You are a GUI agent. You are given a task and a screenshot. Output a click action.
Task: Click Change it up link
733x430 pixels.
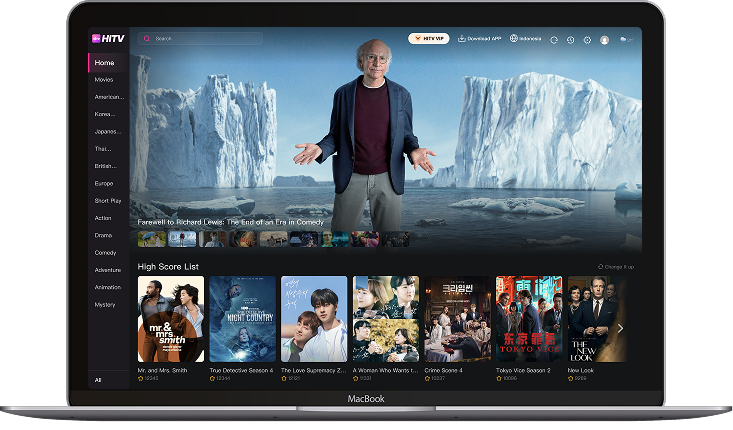[616, 267]
